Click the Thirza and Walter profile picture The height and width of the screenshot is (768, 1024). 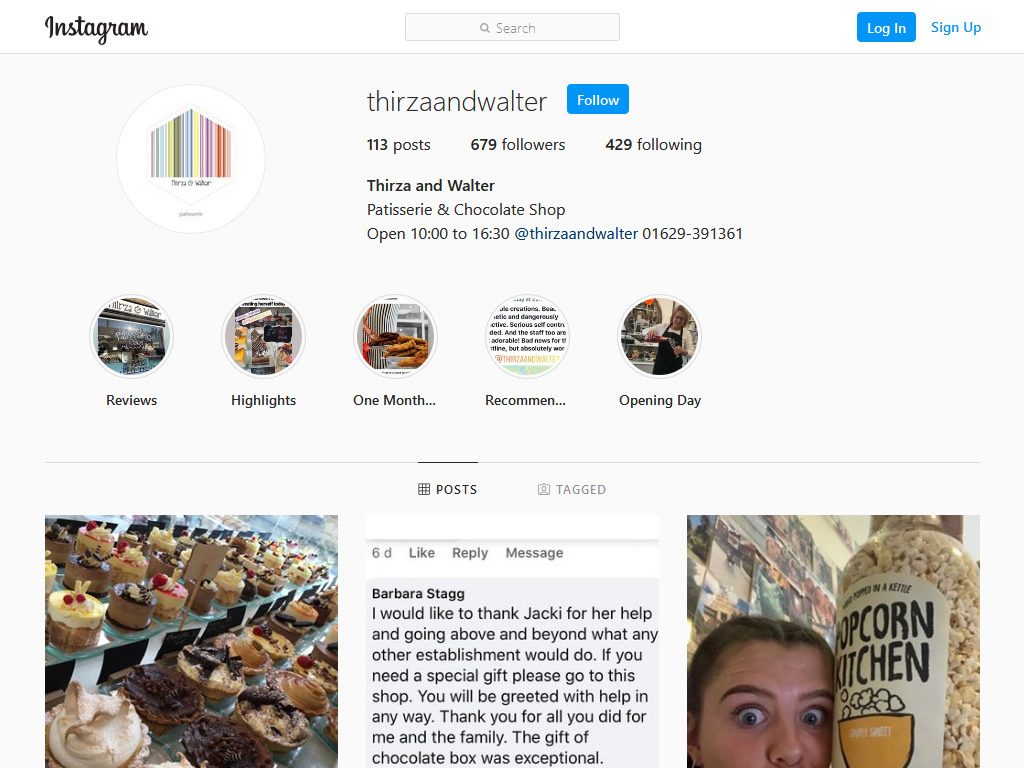191,159
